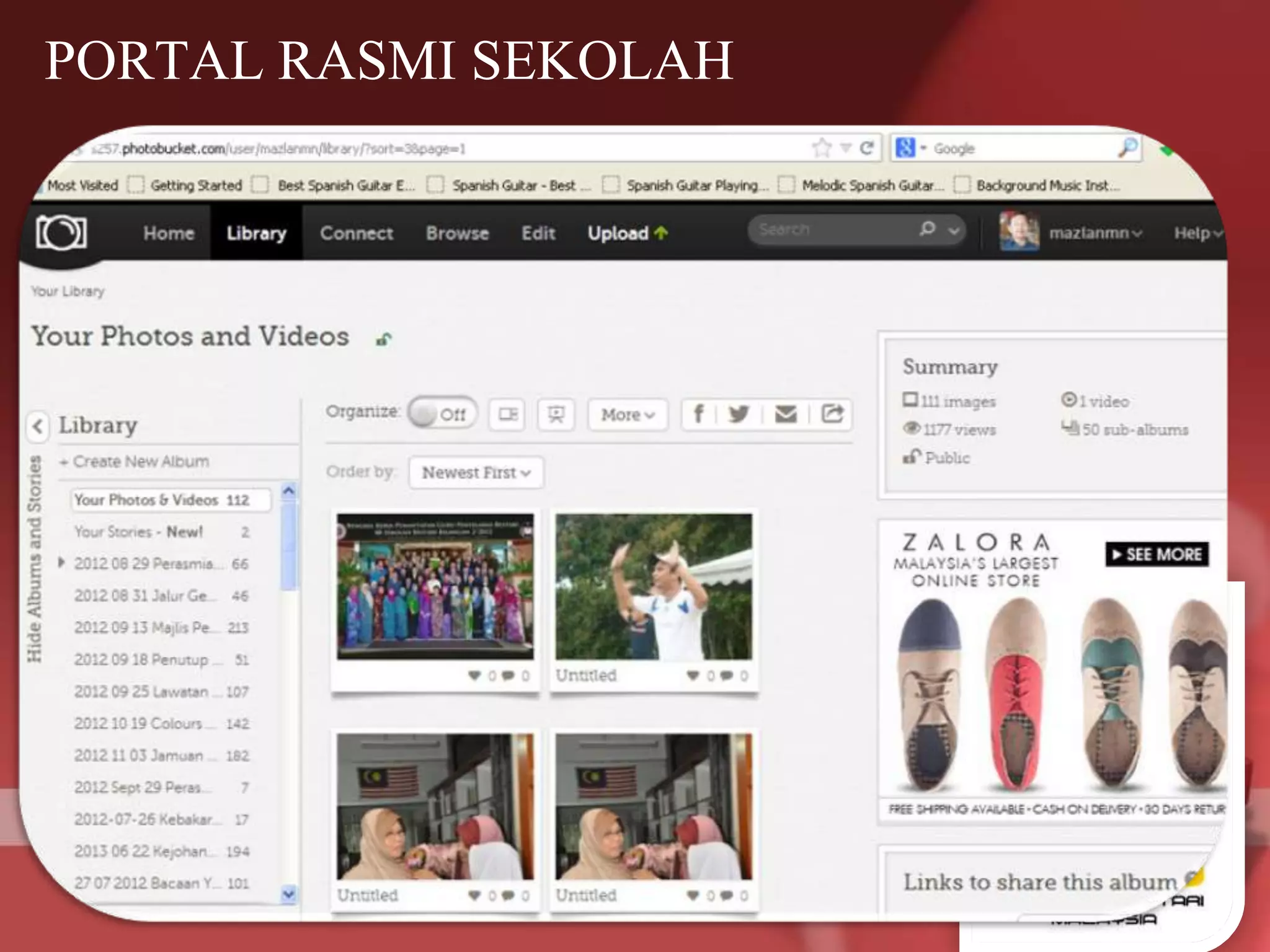
Task: Open the Connect tab
Action: coord(357,233)
